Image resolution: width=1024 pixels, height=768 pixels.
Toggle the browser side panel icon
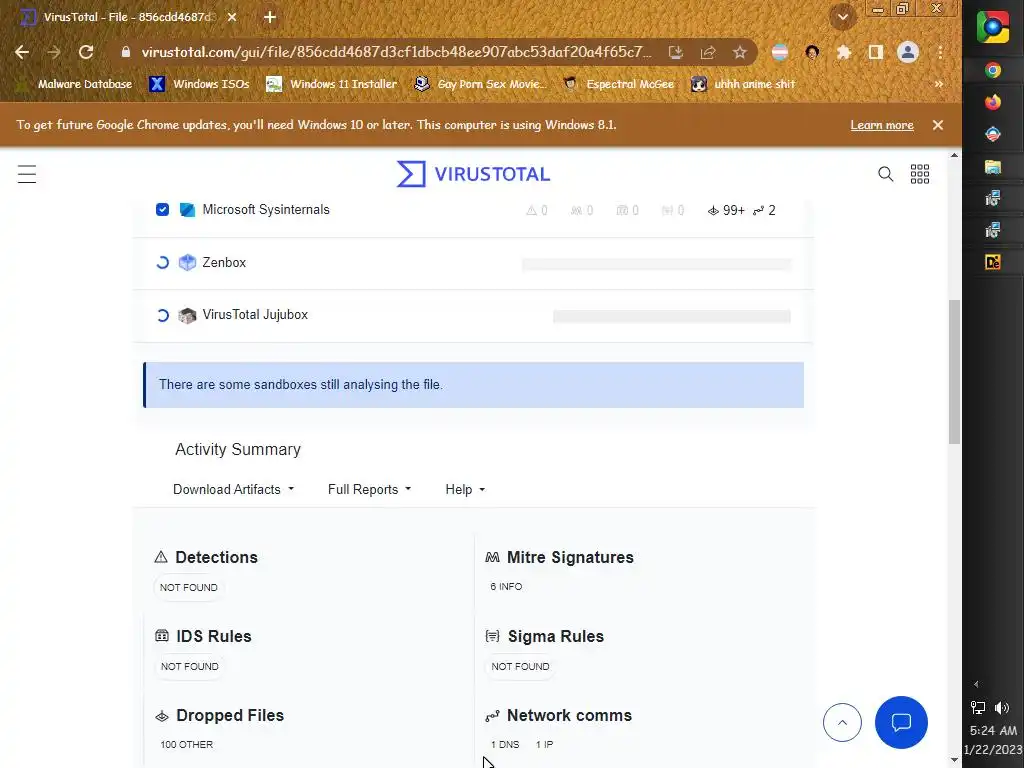click(x=876, y=52)
